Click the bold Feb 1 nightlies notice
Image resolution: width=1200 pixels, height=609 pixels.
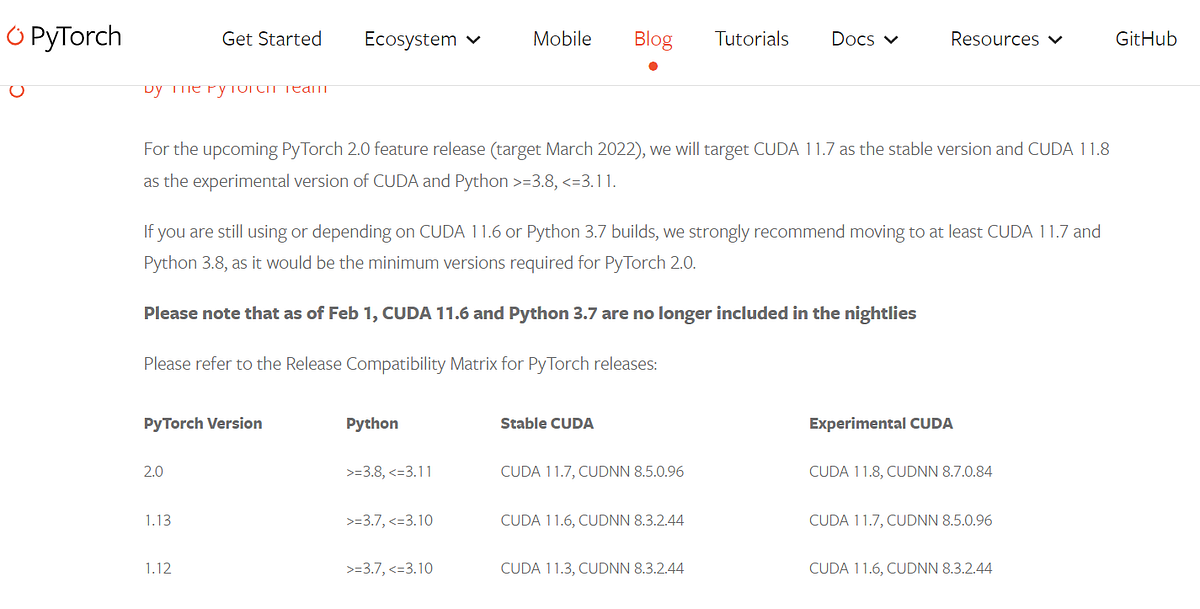[530, 313]
